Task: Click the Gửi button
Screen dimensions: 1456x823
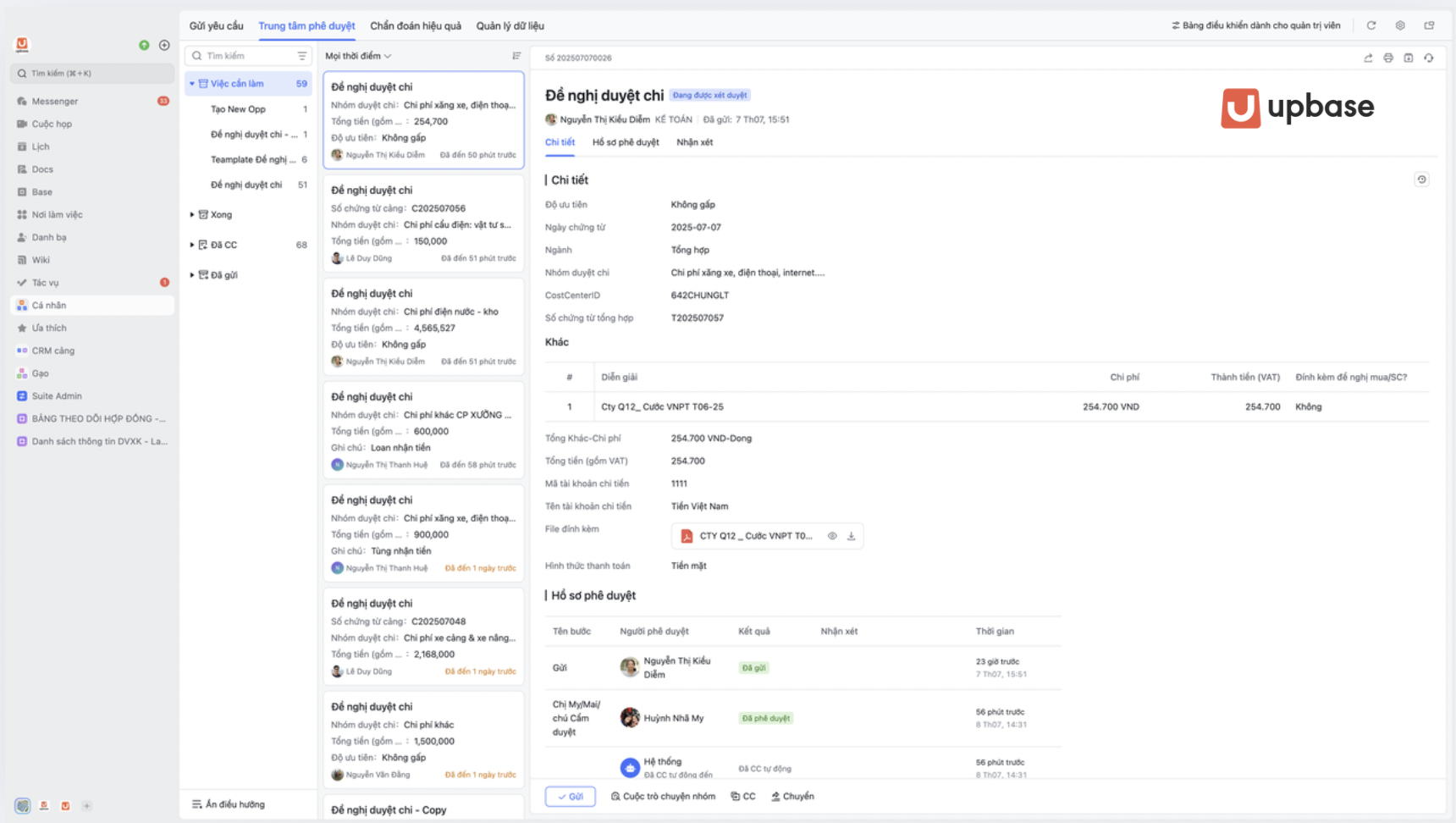Action: coord(571,797)
